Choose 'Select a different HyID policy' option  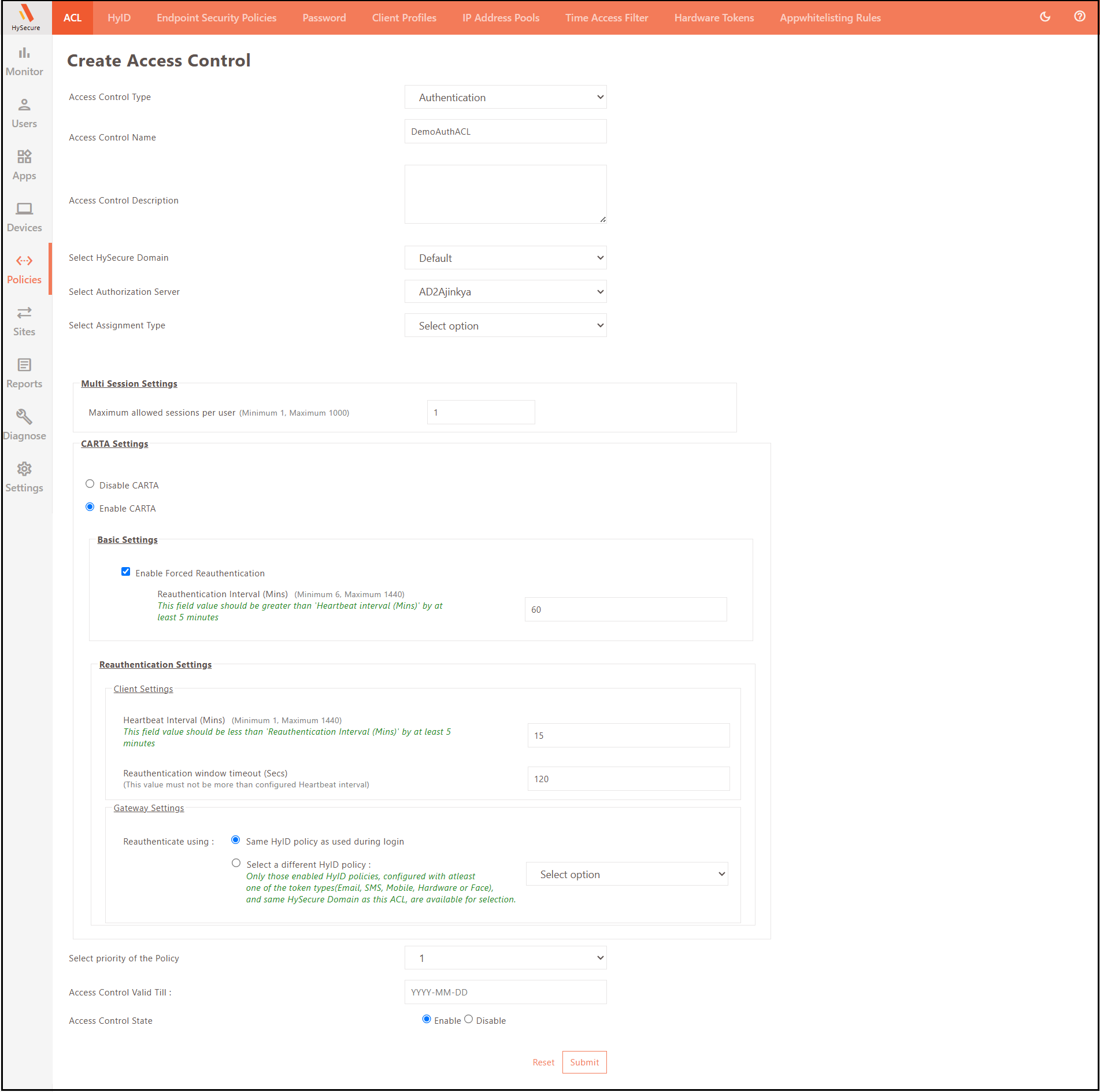(236, 864)
